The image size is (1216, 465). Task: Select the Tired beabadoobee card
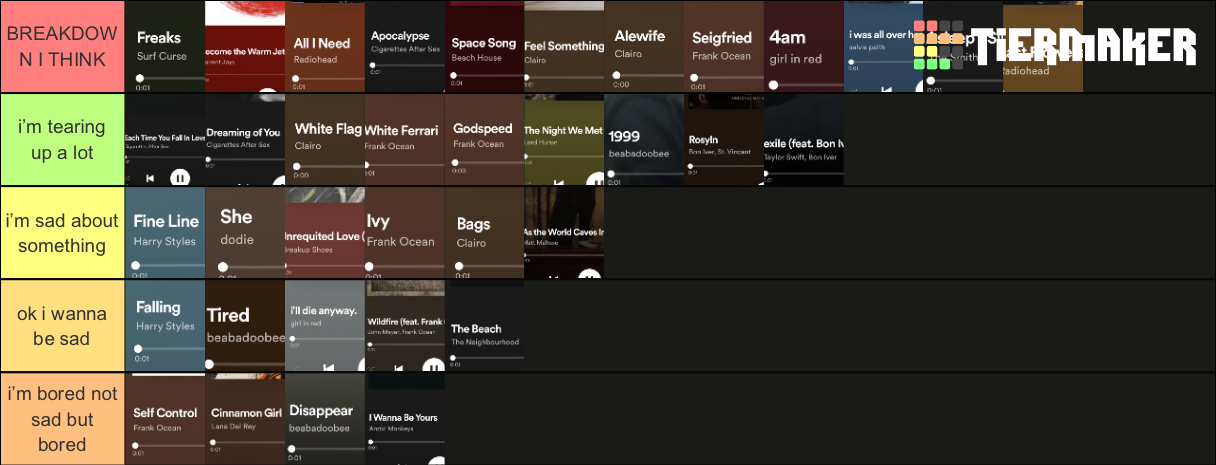click(x=245, y=325)
